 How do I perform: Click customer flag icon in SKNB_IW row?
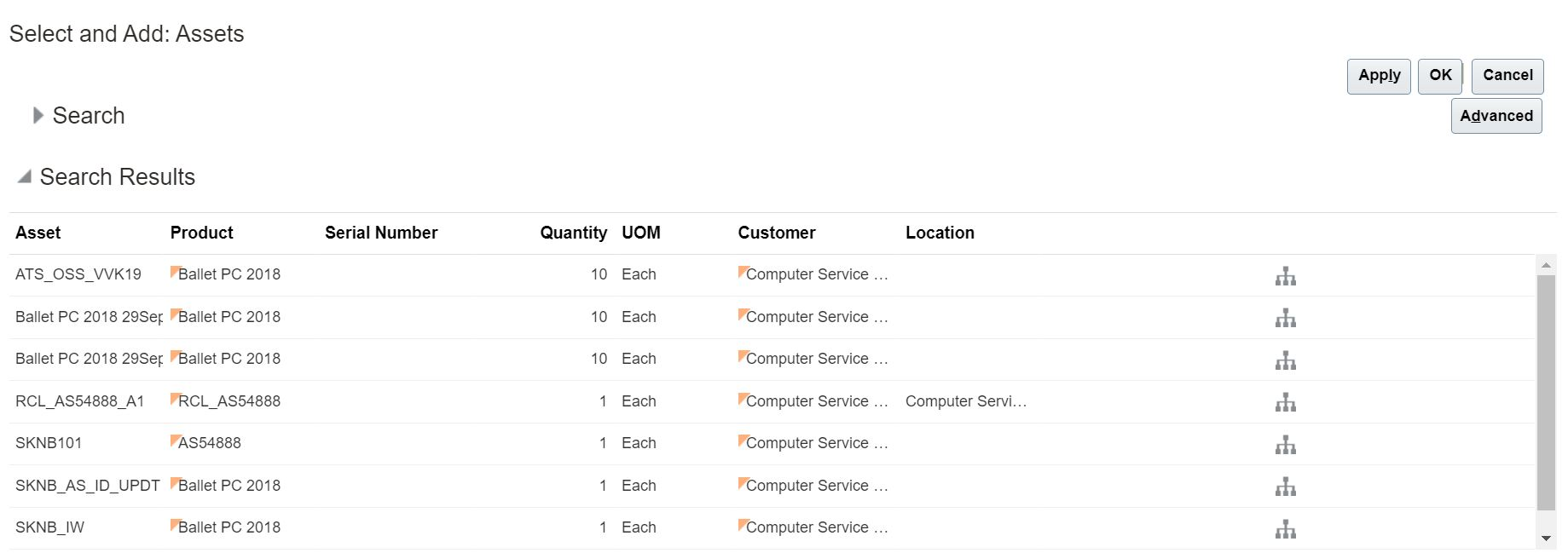tap(742, 524)
